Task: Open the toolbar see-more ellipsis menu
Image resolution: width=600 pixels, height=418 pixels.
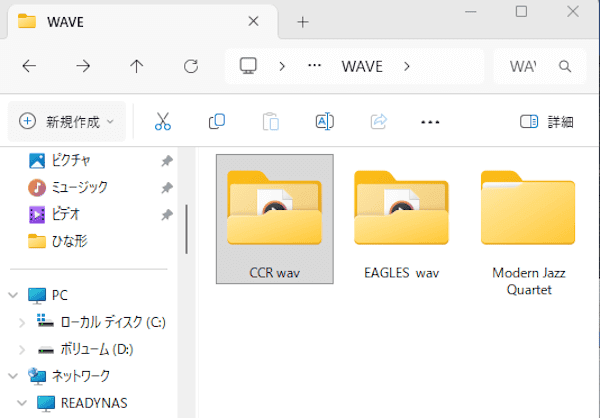Action: (430, 122)
